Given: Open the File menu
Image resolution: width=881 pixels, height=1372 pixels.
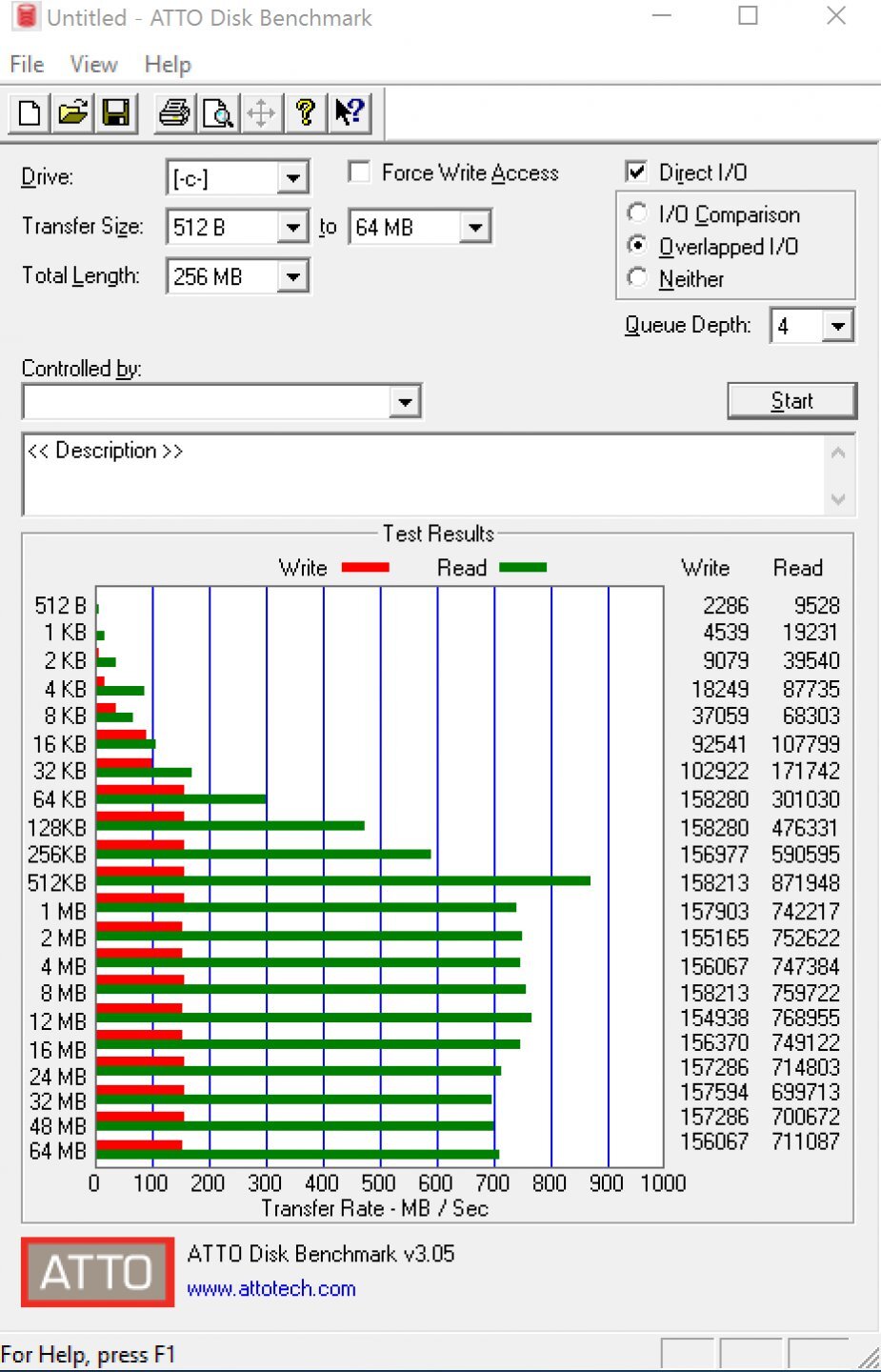Looking at the screenshot, I should click(27, 64).
